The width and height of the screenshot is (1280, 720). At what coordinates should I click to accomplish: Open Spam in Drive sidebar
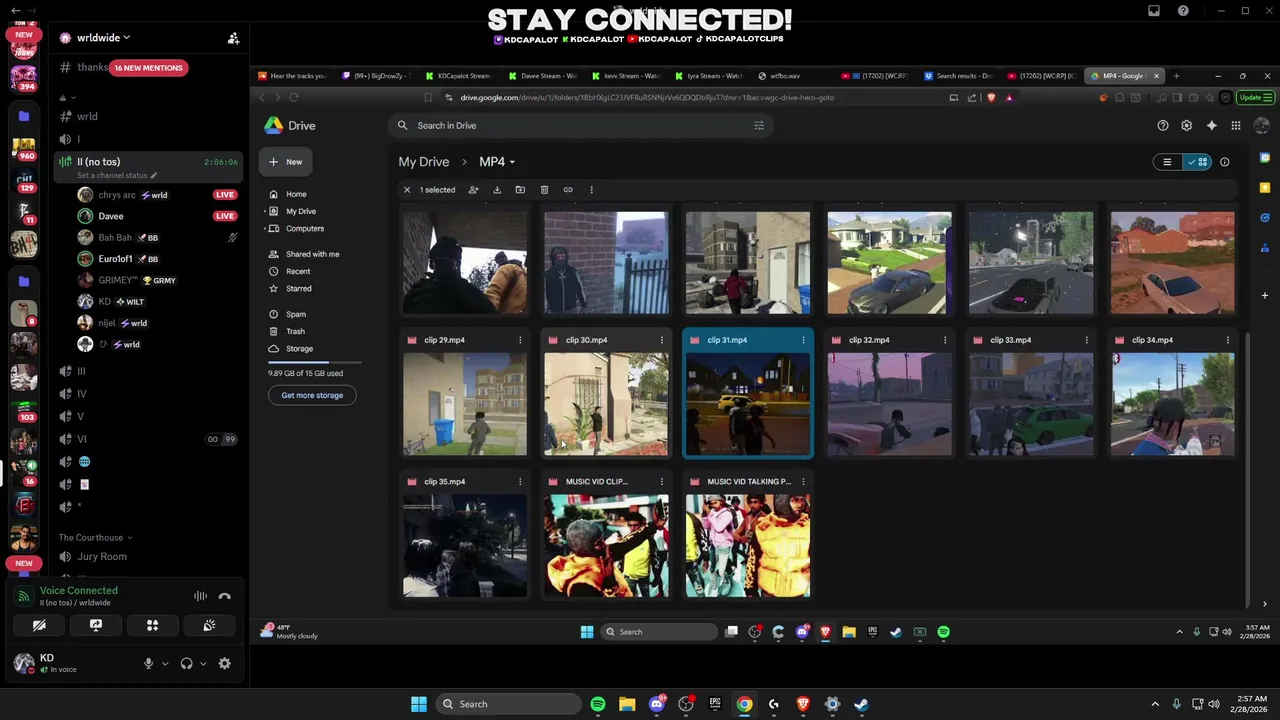[x=296, y=314]
